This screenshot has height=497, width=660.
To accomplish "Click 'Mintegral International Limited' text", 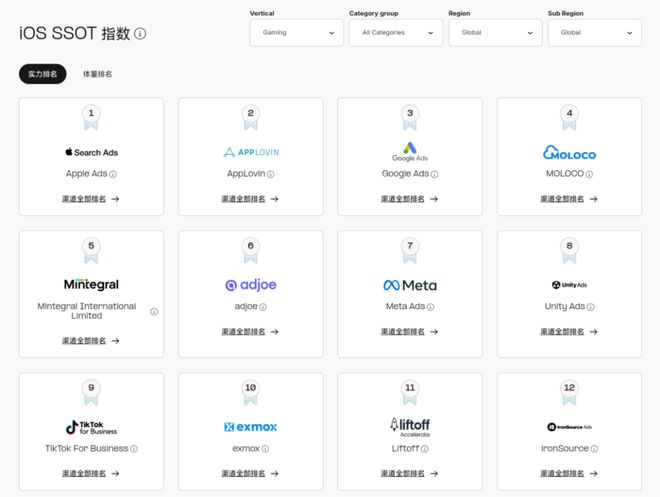I will 87,311.
